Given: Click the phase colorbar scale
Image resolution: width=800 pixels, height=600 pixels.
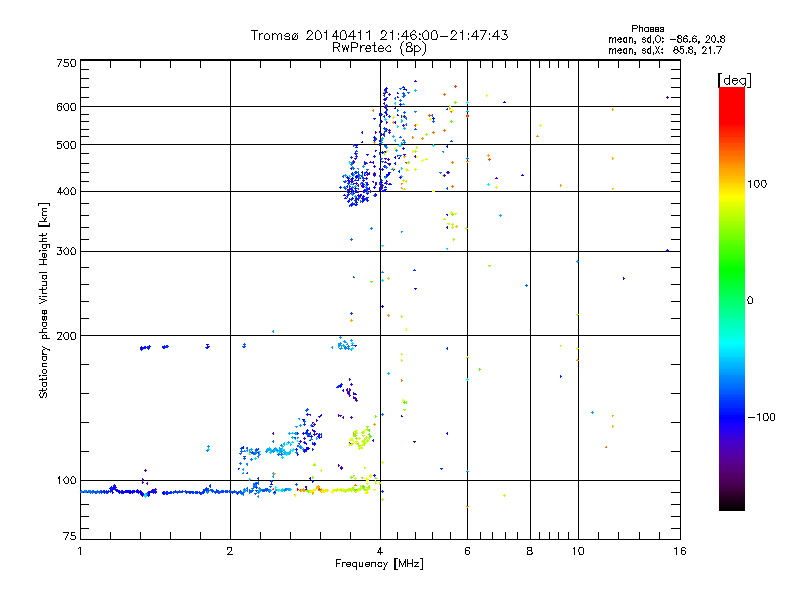Looking at the screenshot, I should point(732,299).
